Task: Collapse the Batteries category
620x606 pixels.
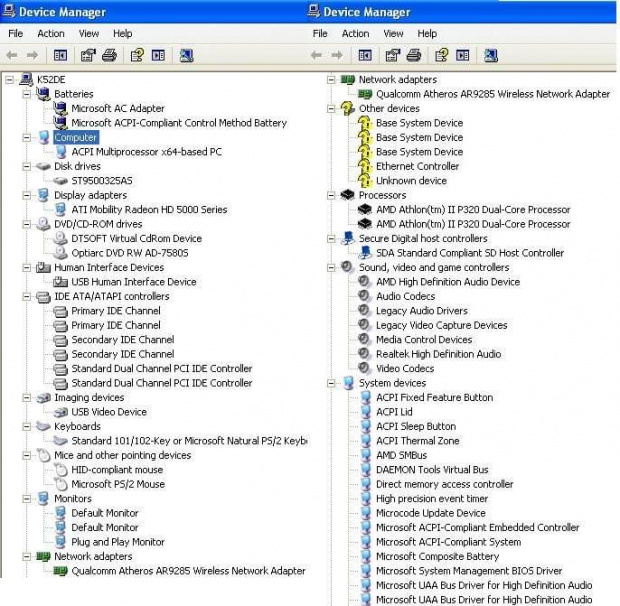Action: coord(26,94)
